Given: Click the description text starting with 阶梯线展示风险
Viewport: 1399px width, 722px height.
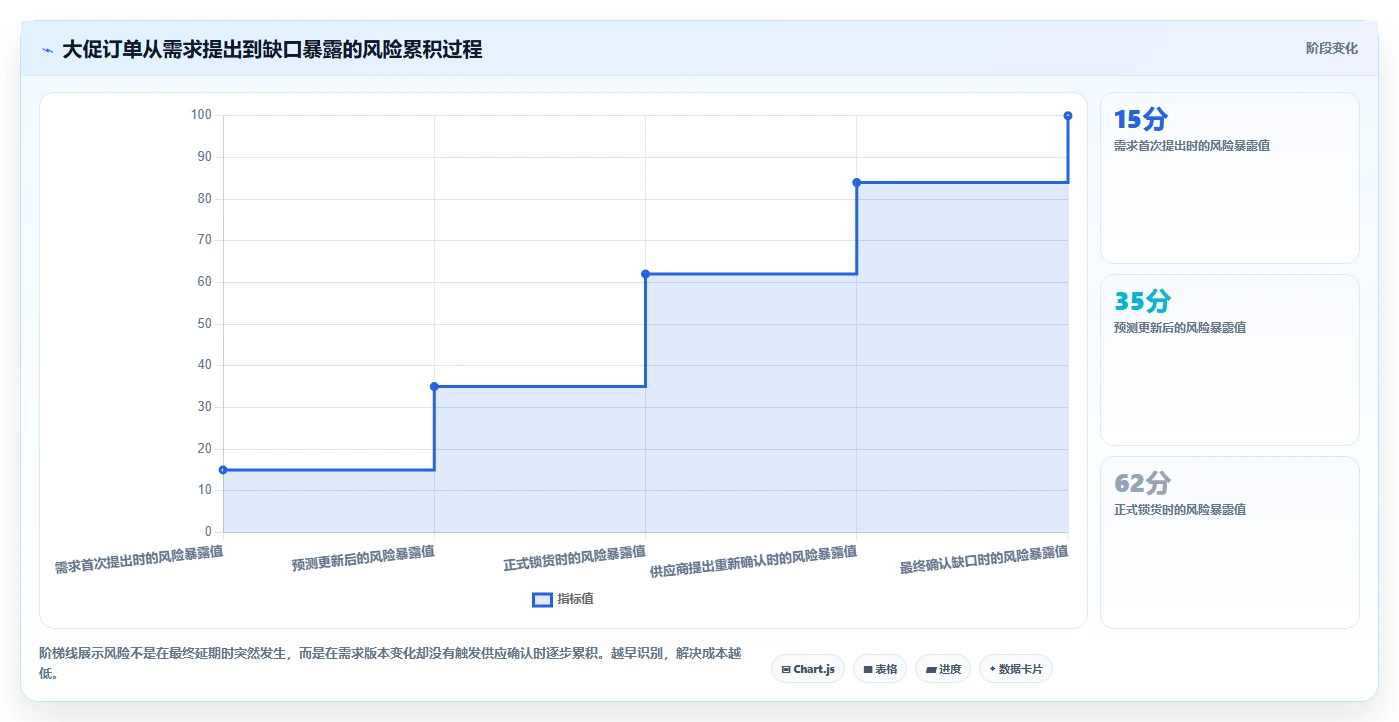Looking at the screenshot, I should pyautogui.click(x=390, y=663).
